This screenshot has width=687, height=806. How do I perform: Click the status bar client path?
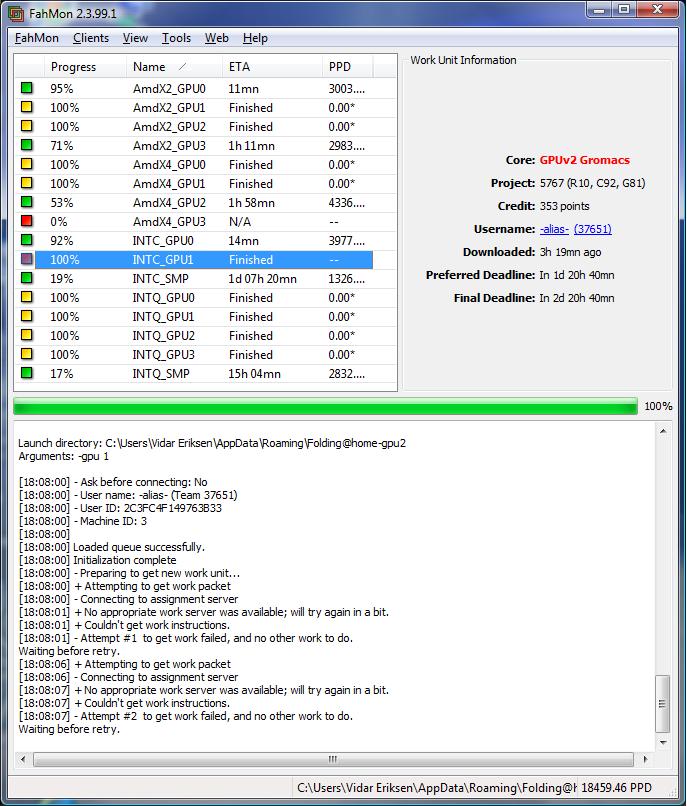click(437, 787)
